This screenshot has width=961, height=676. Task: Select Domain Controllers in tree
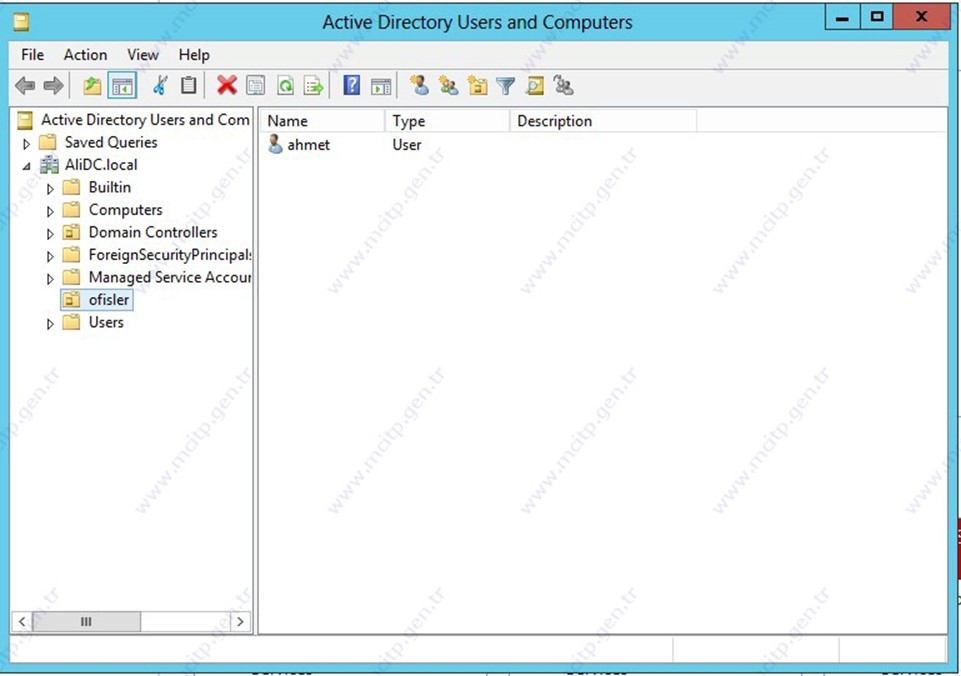[x=153, y=232]
